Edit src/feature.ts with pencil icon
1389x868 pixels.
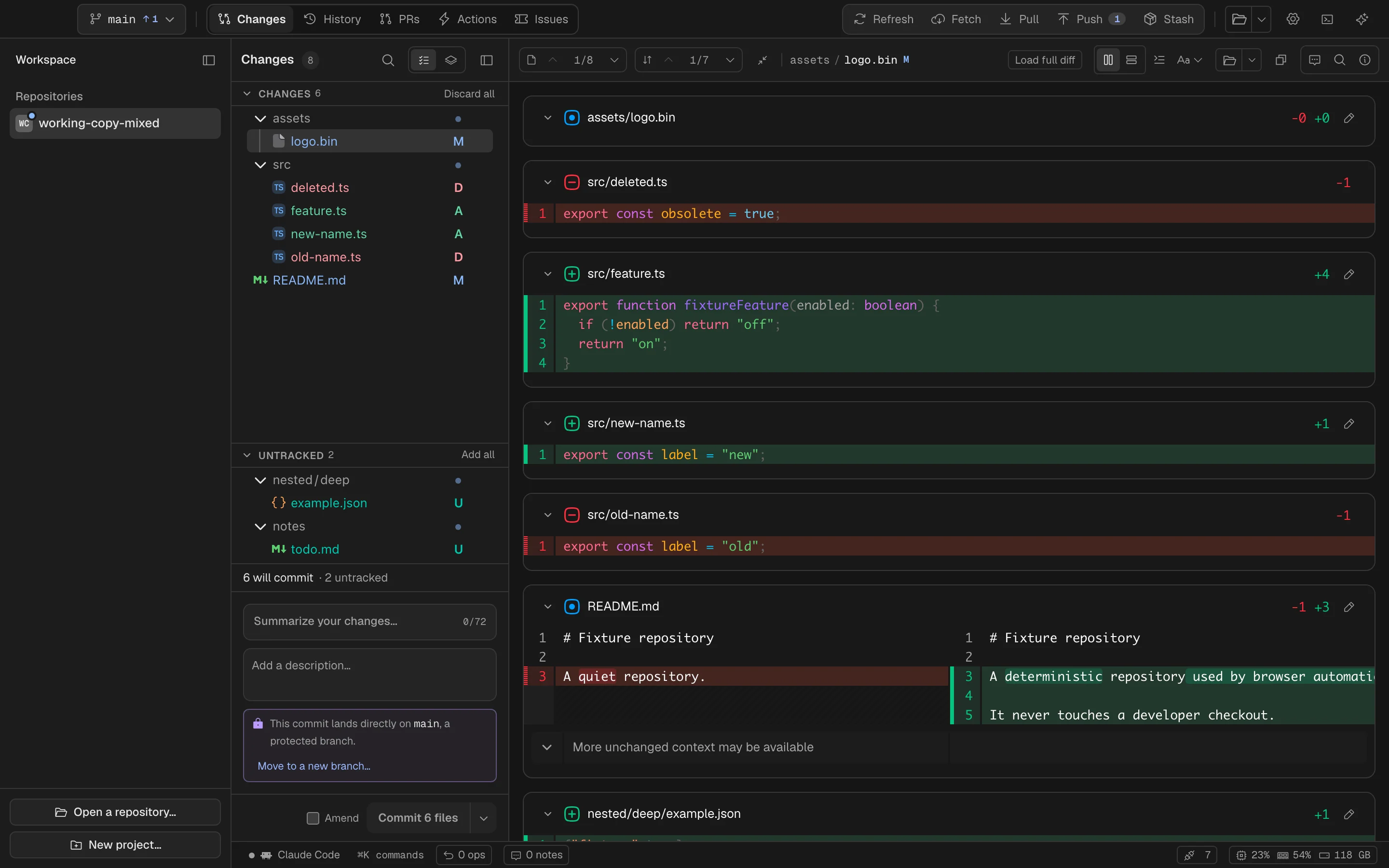tap(1349, 274)
